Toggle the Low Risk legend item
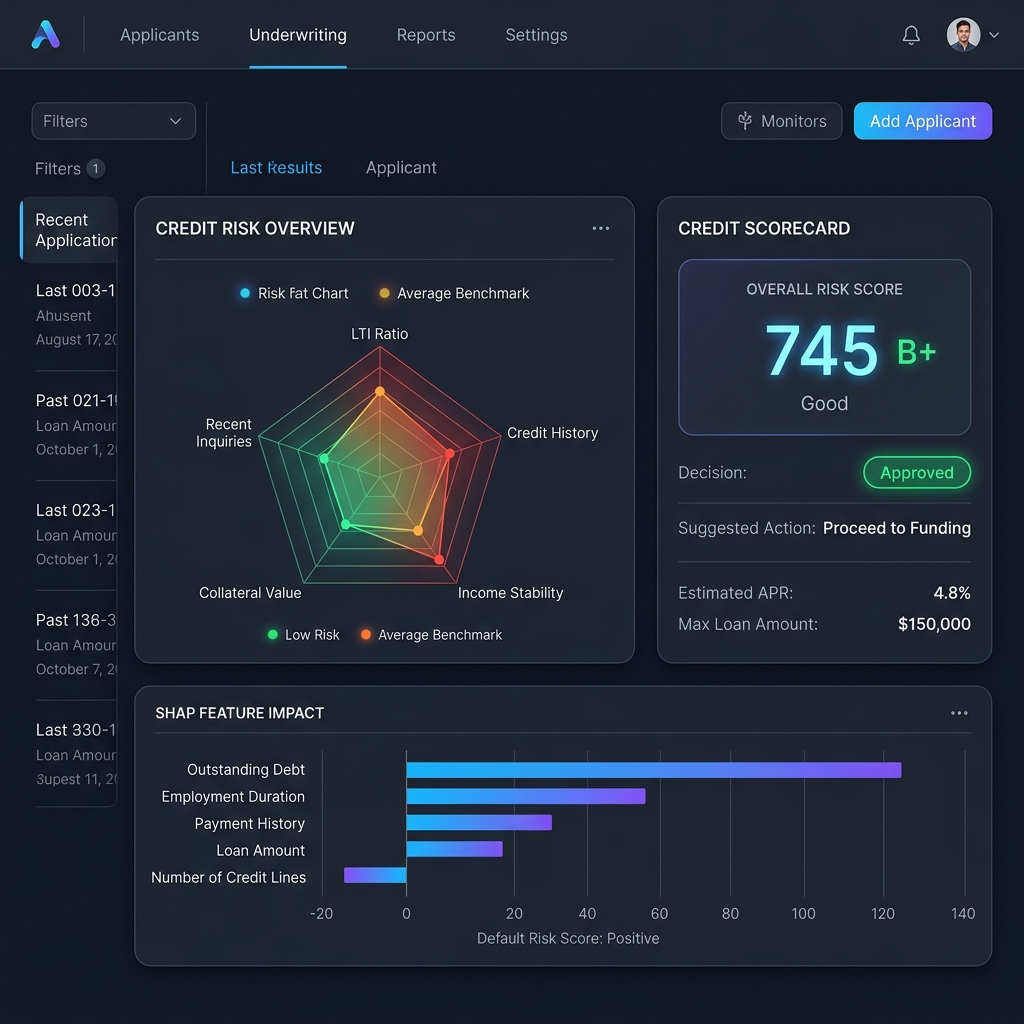1024x1024 pixels. (x=304, y=635)
